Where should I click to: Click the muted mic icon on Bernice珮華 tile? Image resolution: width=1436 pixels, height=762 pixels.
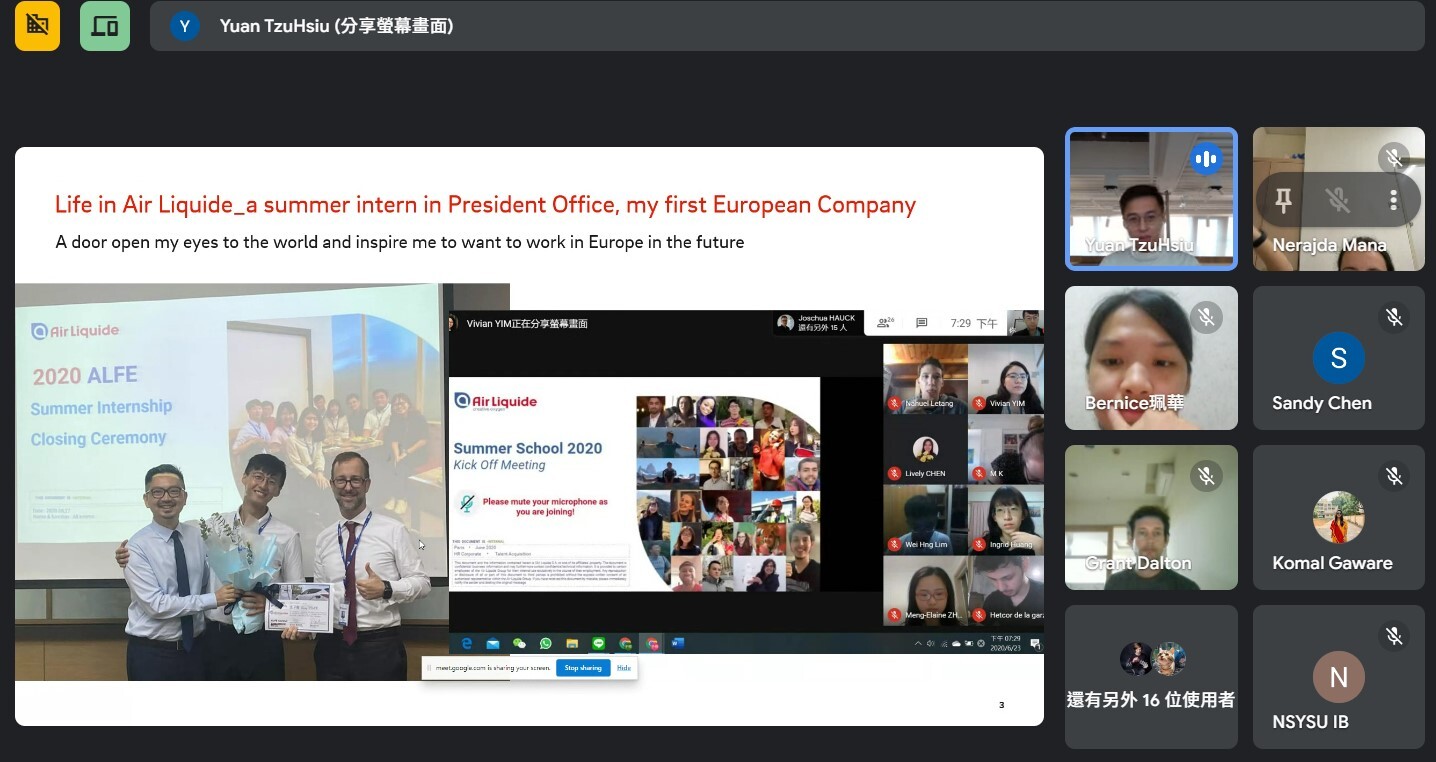click(1207, 317)
